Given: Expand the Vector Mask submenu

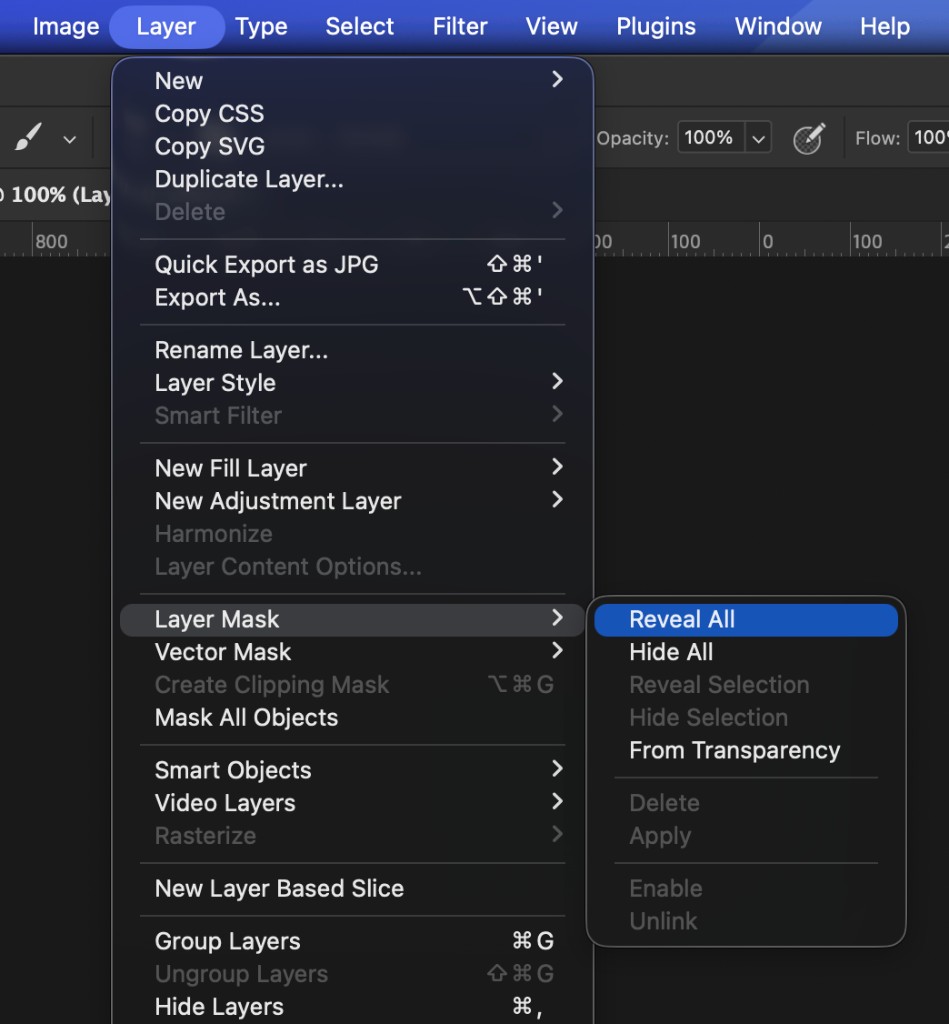Looking at the screenshot, I should 353,652.
